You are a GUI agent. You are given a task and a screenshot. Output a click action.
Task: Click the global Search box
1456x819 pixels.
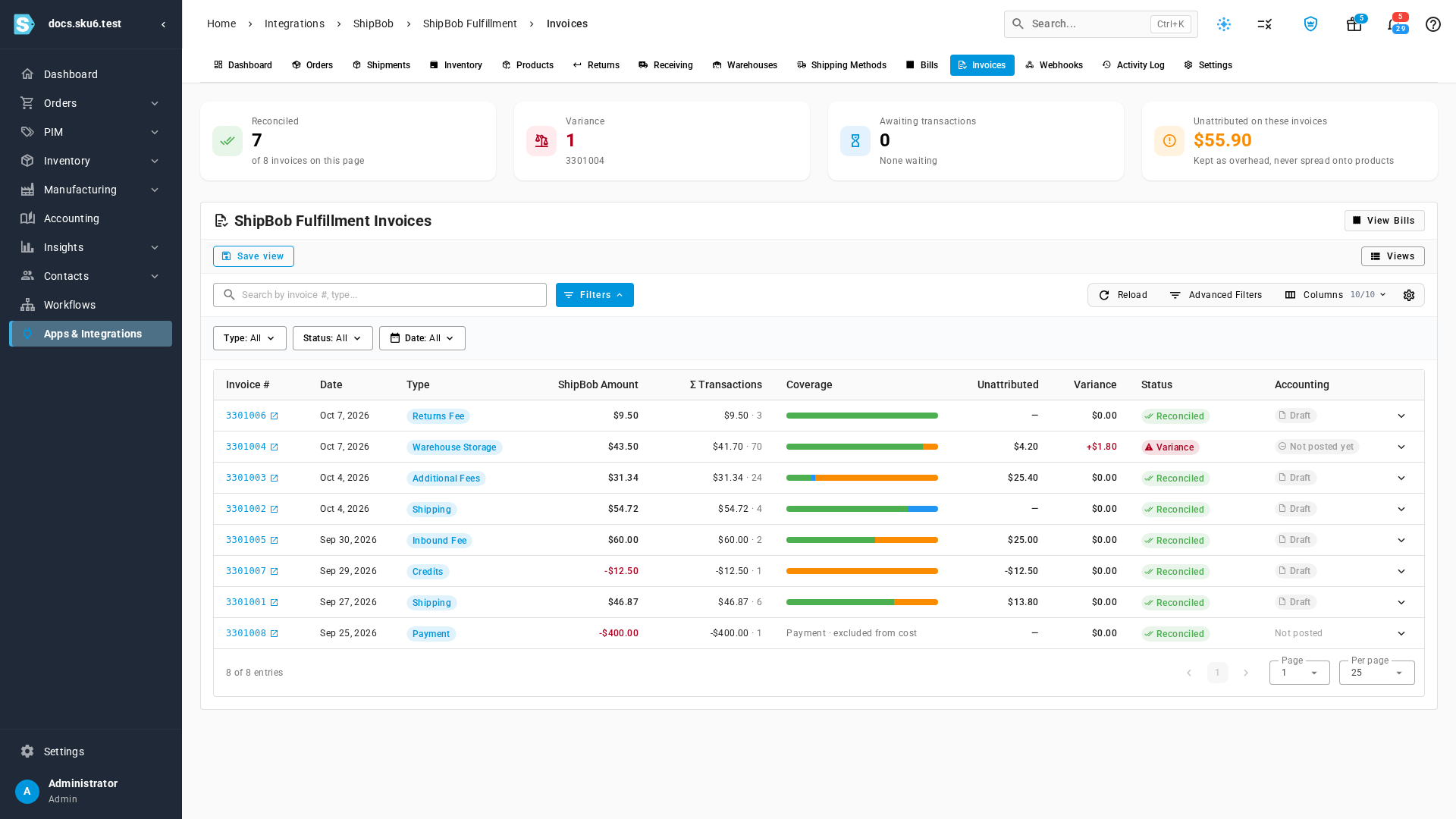(1100, 24)
